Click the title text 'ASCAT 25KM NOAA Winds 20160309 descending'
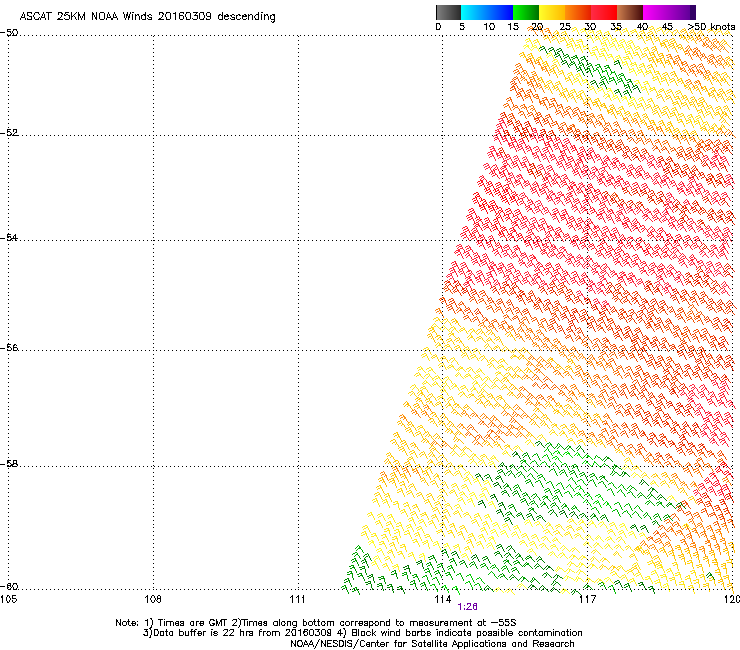The width and height of the screenshot is (740, 650). click(147, 16)
